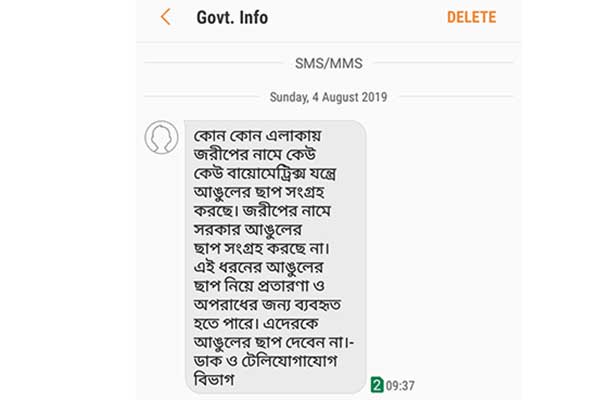Image resolution: width=600 pixels, height=400 pixels.
Task: Tap the line ছাপ সংগ্রহ করছে না।
Action: point(262,248)
